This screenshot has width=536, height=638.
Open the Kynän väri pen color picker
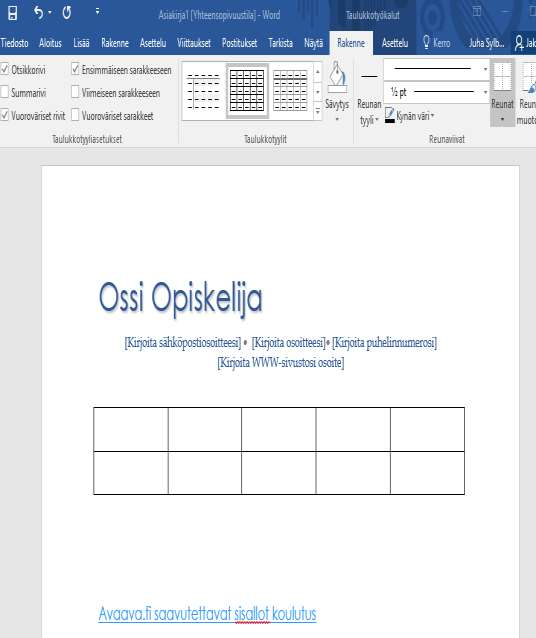pyautogui.click(x=409, y=116)
